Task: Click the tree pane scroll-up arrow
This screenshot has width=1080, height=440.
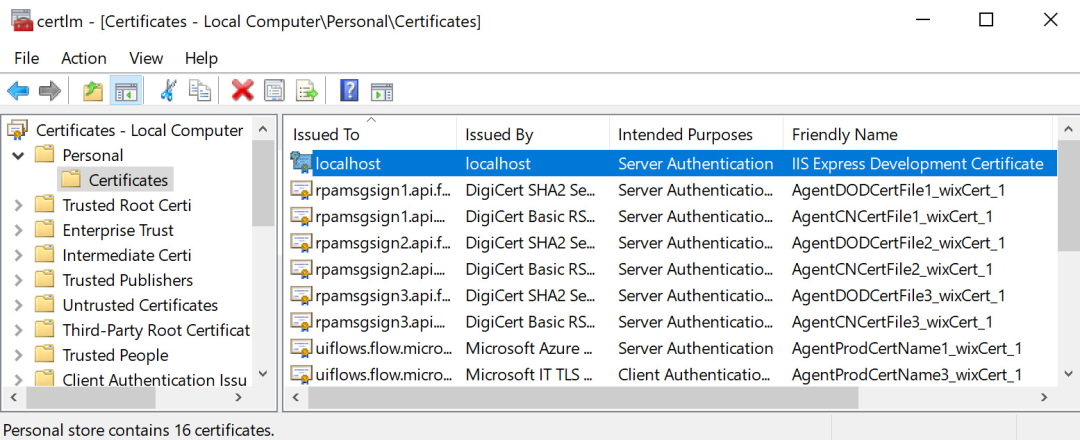Action: (x=263, y=129)
